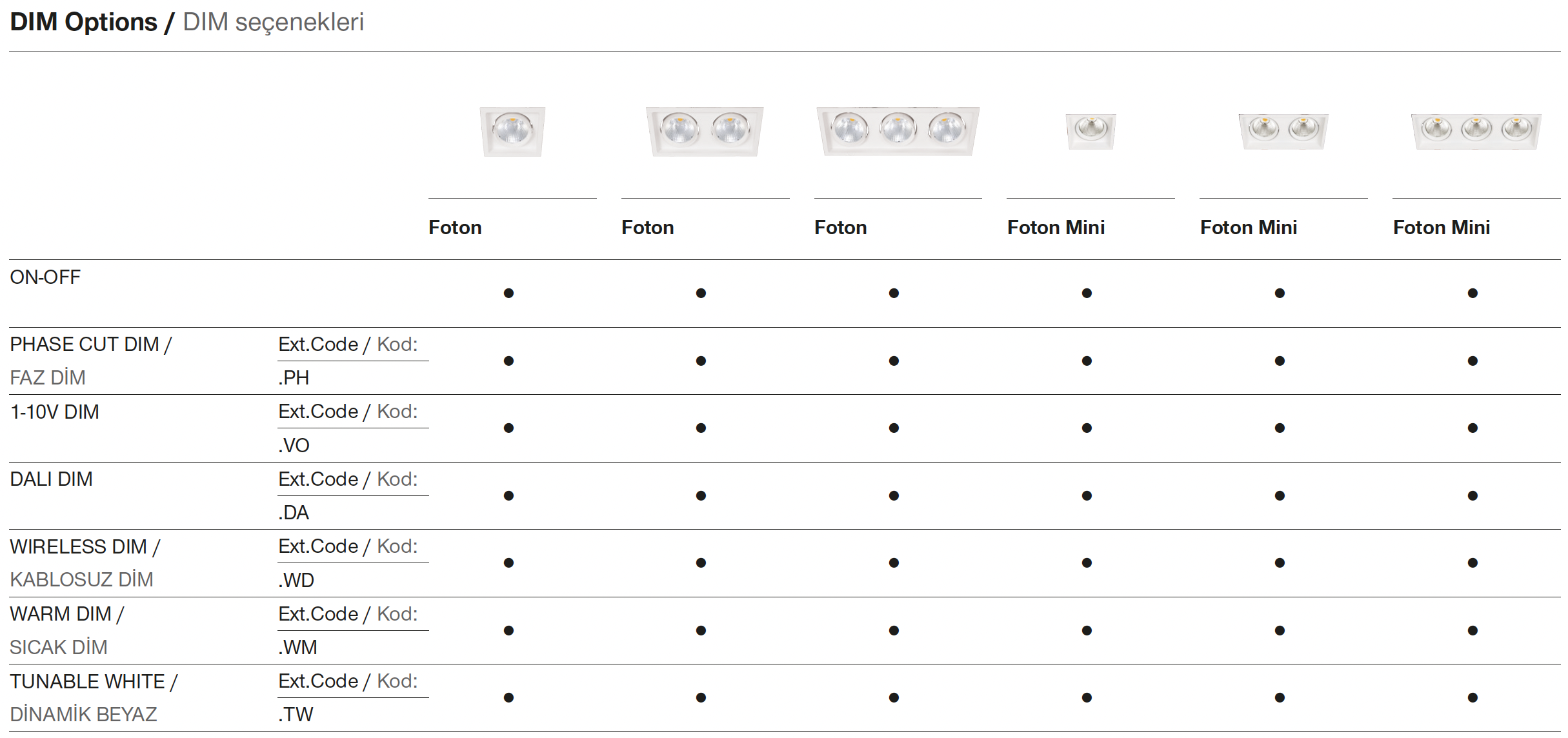
Task: Click the single-lamp Foton Mini image
Action: (1091, 131)
